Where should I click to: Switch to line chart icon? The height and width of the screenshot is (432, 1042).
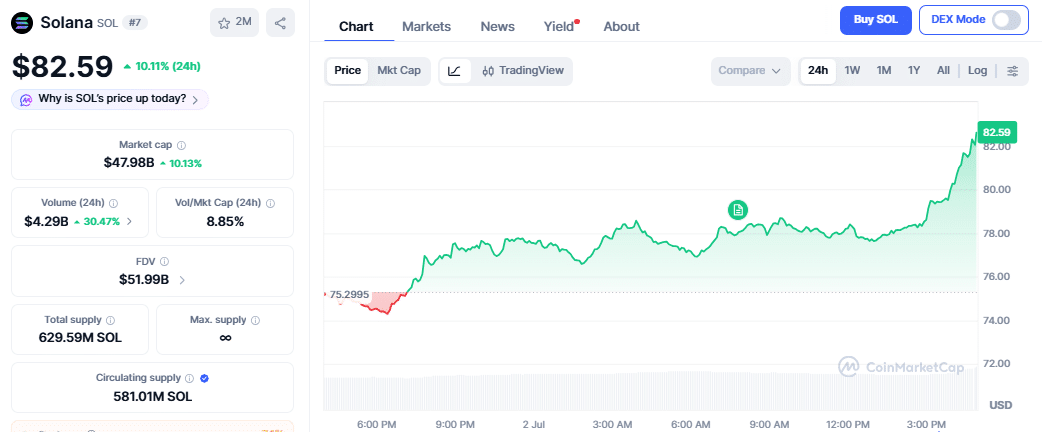tap(455, 70)
